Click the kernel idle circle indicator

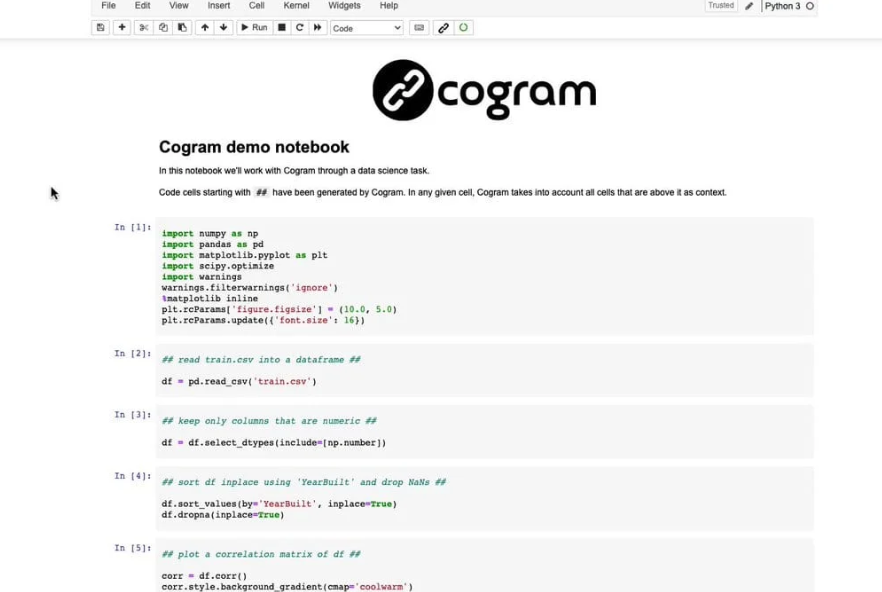pyautogui.click(x=810, y=6)
